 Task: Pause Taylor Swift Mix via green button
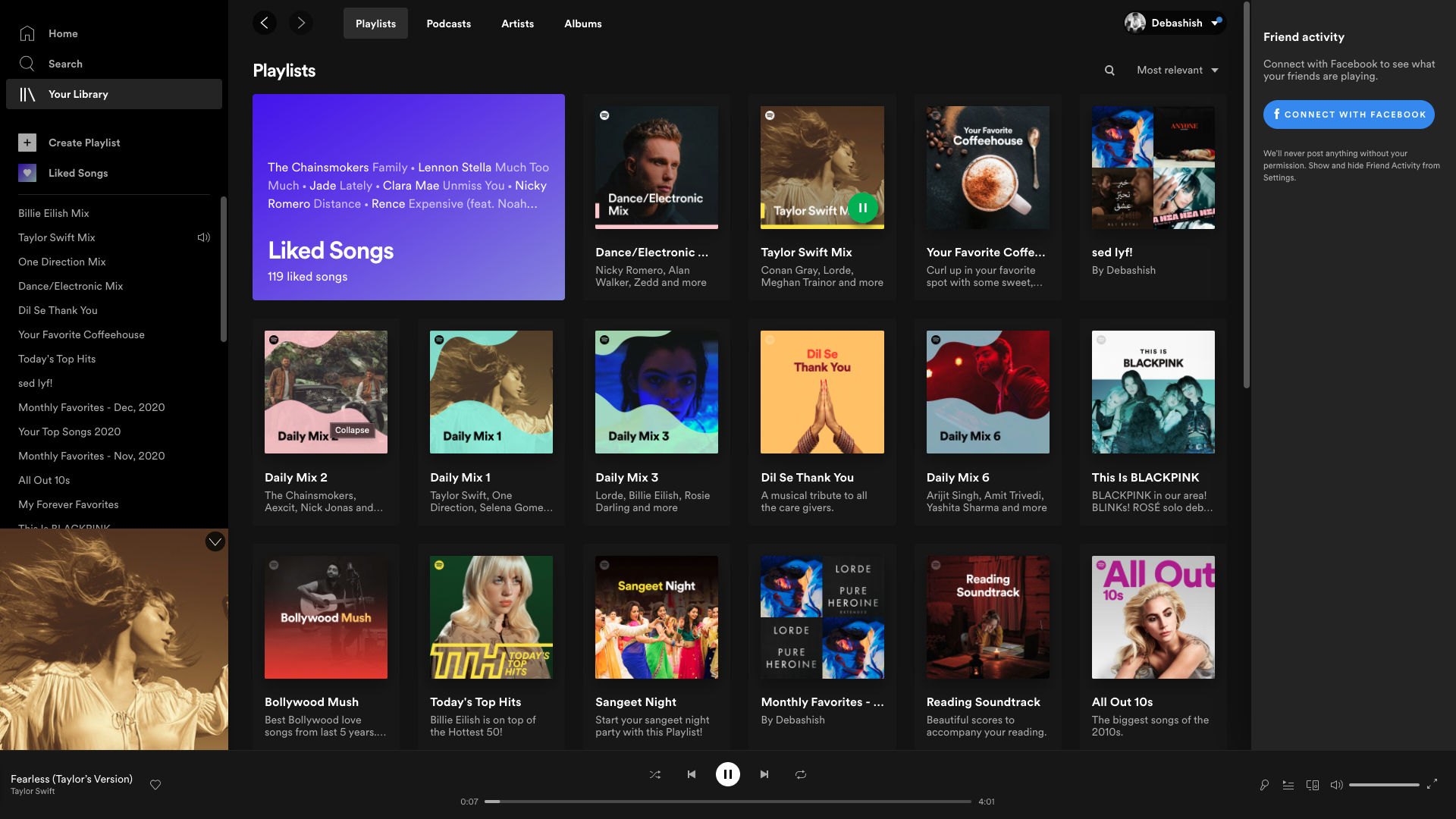(862, 208)
